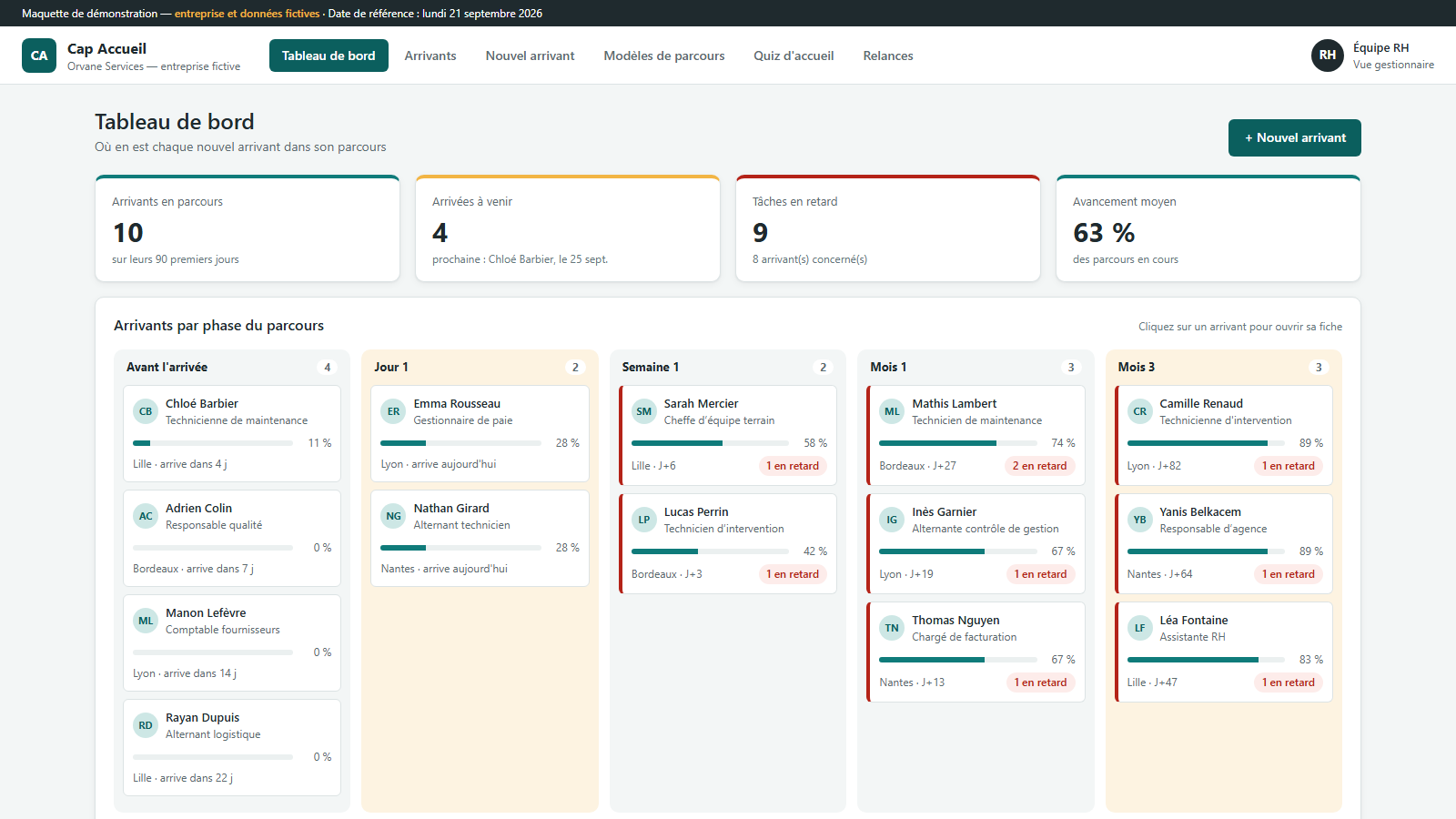This screenshot has width=1456, height=819.
Task: Click Sarah Mercier's 1 en retard badge
Action: point(793,466)
